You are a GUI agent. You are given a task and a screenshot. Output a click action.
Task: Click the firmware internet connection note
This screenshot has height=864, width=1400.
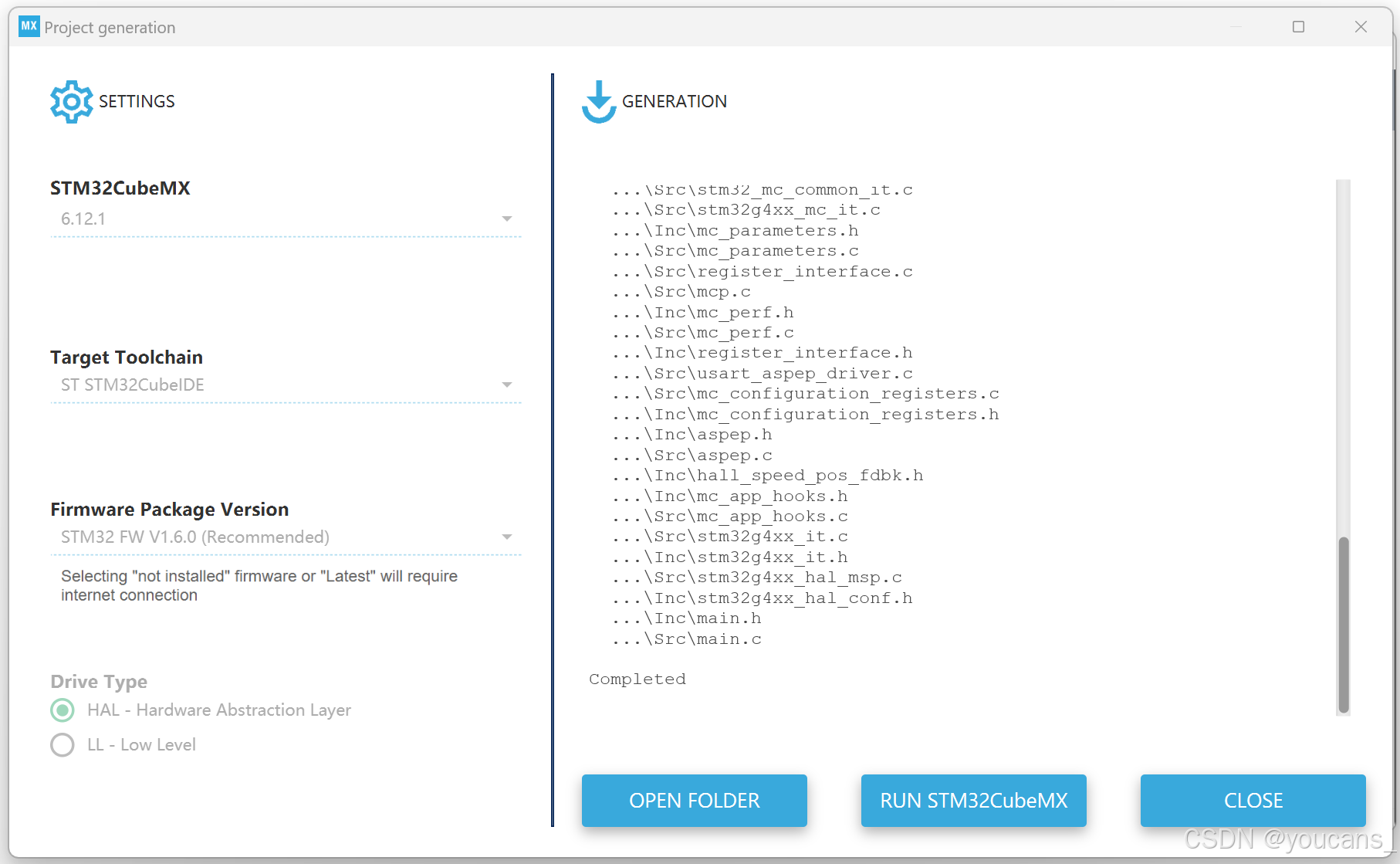[x=259, y=586]
